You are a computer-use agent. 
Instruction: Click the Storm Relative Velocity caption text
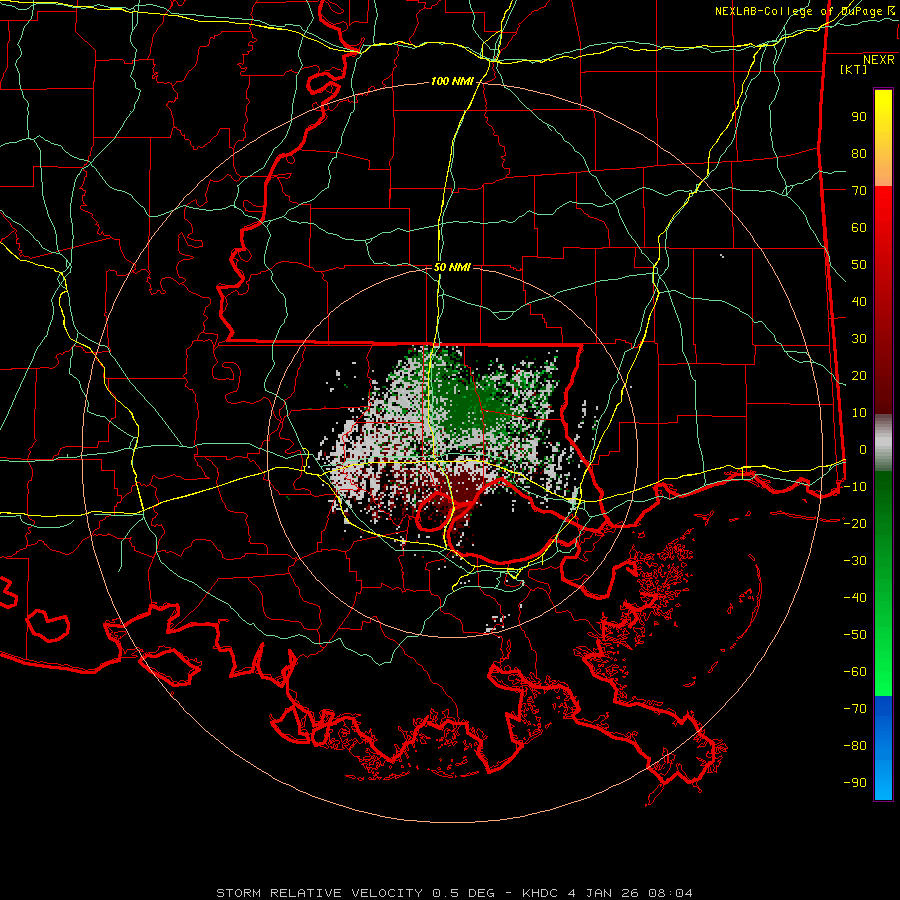[x=455, y=893]
